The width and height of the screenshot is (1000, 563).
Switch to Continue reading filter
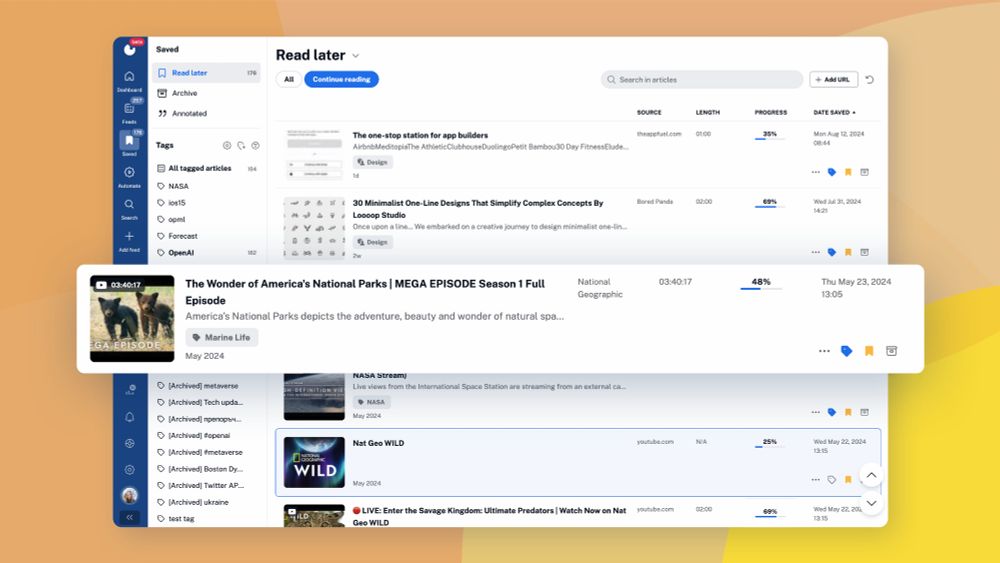pos(341,79)
